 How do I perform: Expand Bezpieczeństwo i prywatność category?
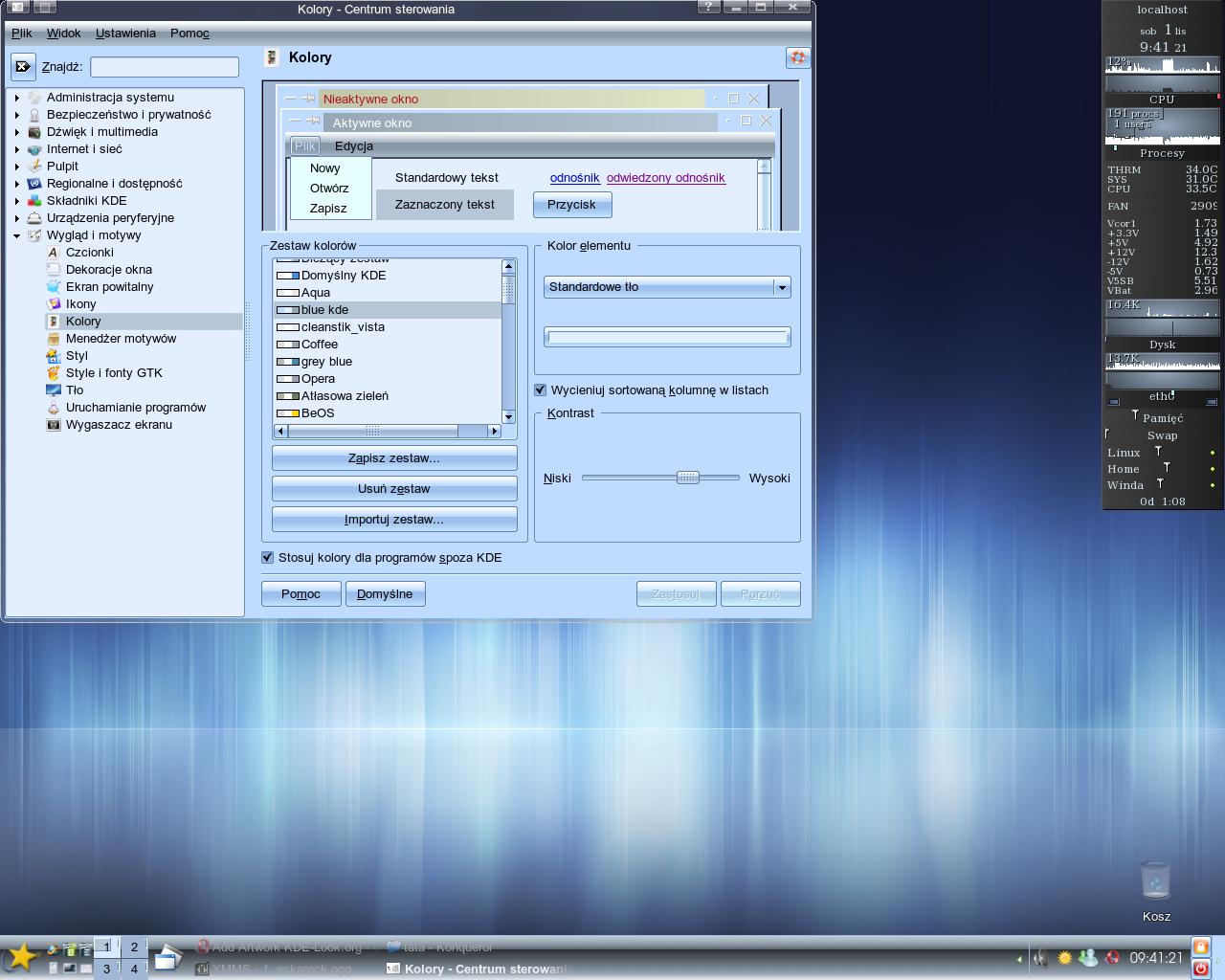(17, 115)
